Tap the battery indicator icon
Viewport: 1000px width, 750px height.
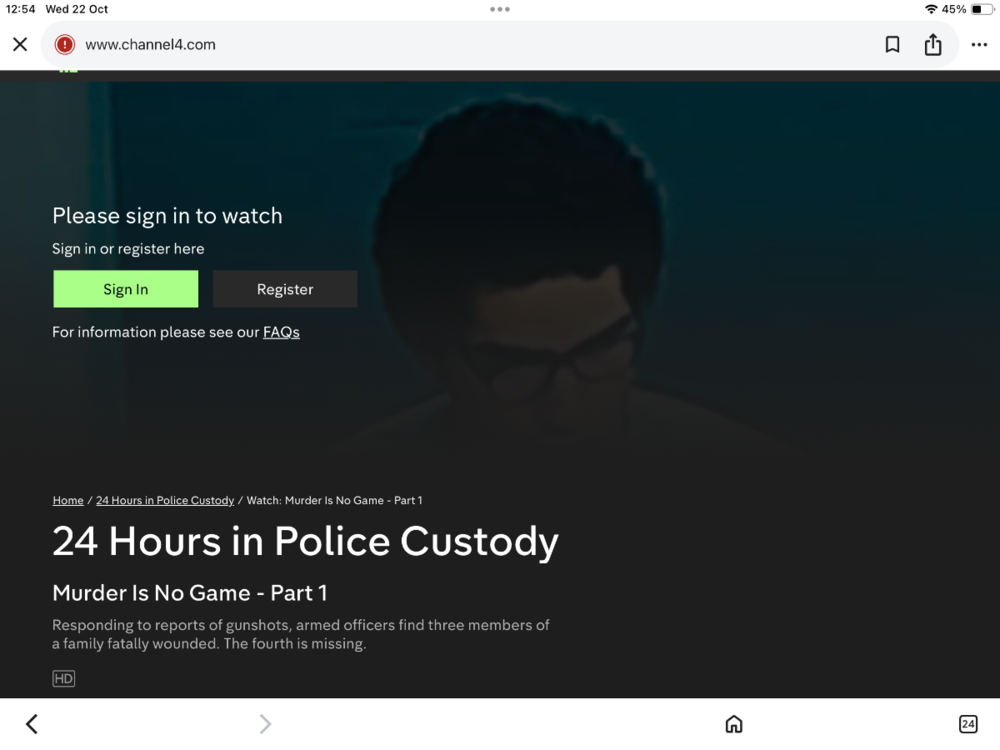point(982,9)
